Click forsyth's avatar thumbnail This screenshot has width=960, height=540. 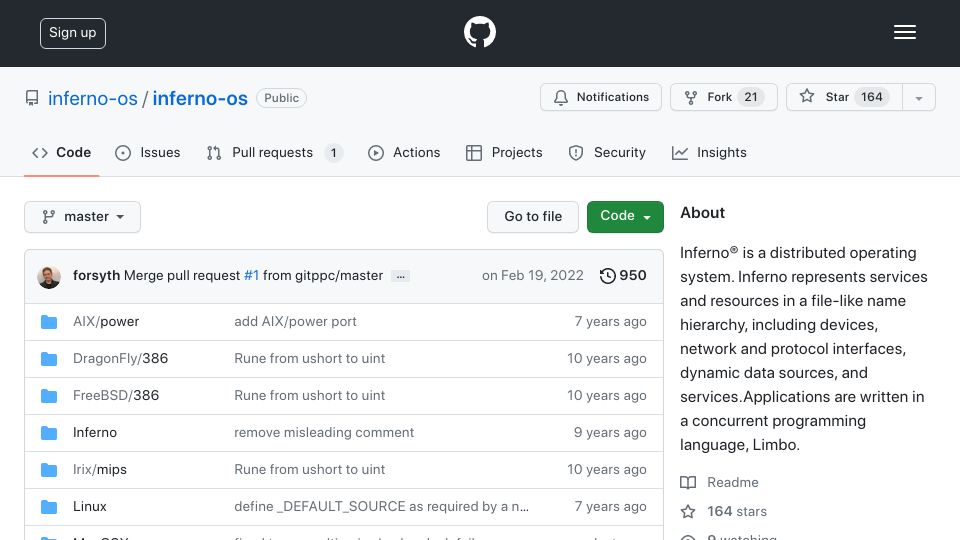(49, 277)
